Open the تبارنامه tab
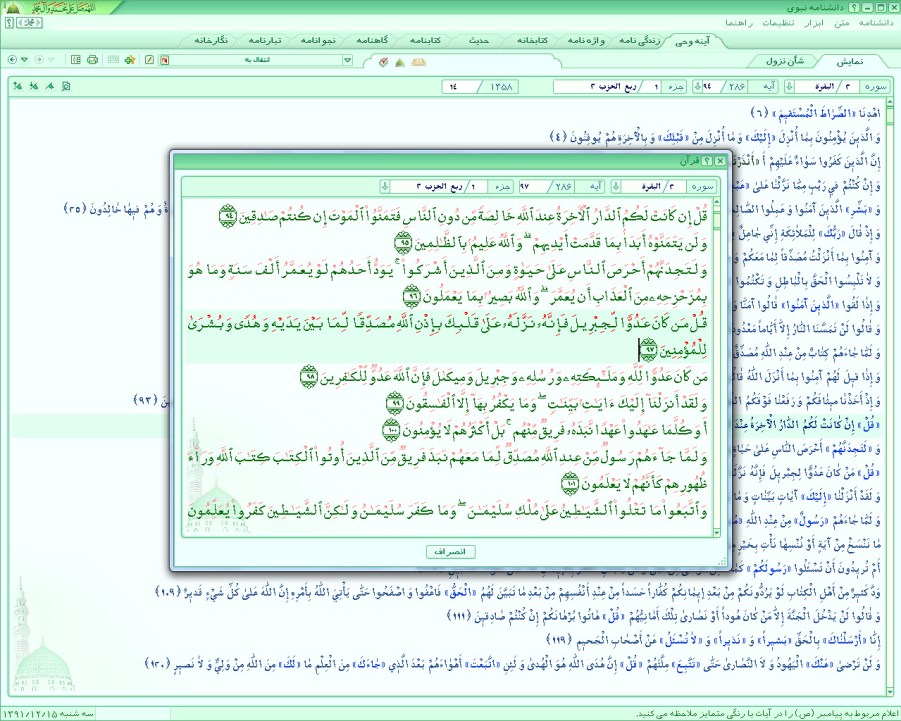 [265, 41]
